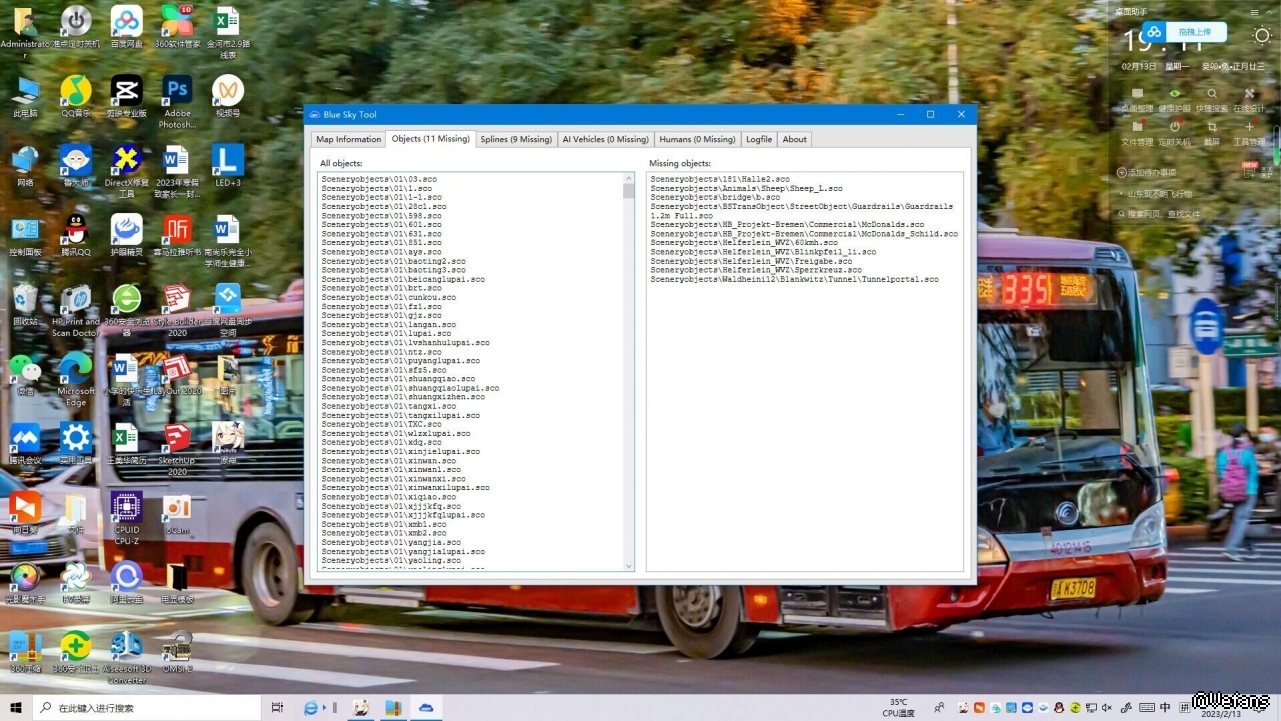Viewport: 1281px width, 721px height.
Task: Toggle the 健康护眼 eye protection icon
Action: pos(1174,95)
